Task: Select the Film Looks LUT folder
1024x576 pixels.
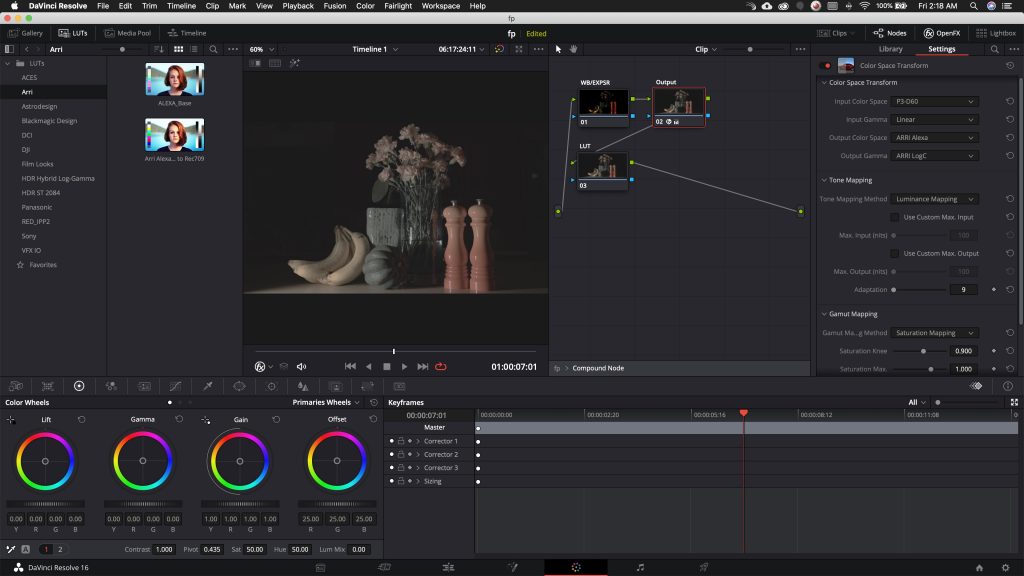Action: click(x=37, y=163)
